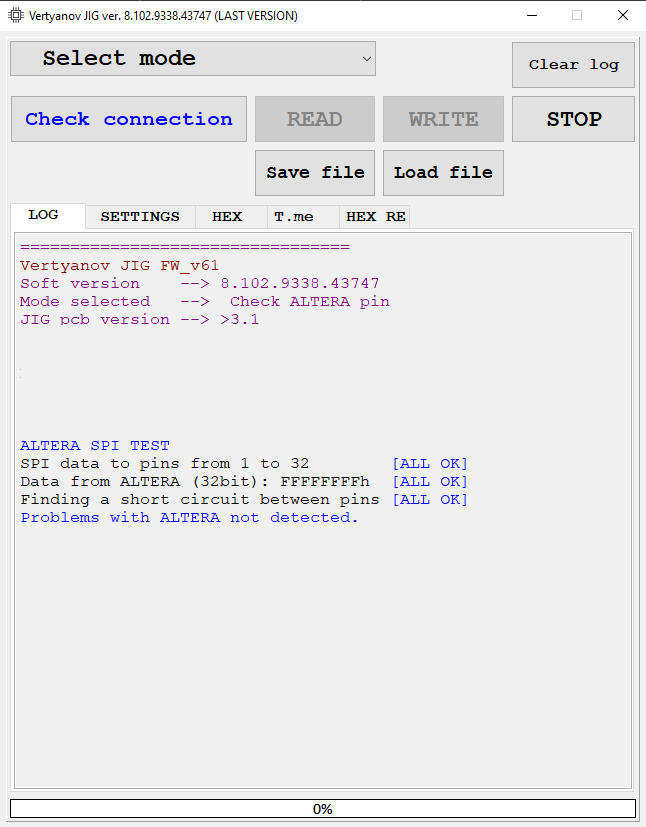Hit the STOP button

click(x=573, y=119)
